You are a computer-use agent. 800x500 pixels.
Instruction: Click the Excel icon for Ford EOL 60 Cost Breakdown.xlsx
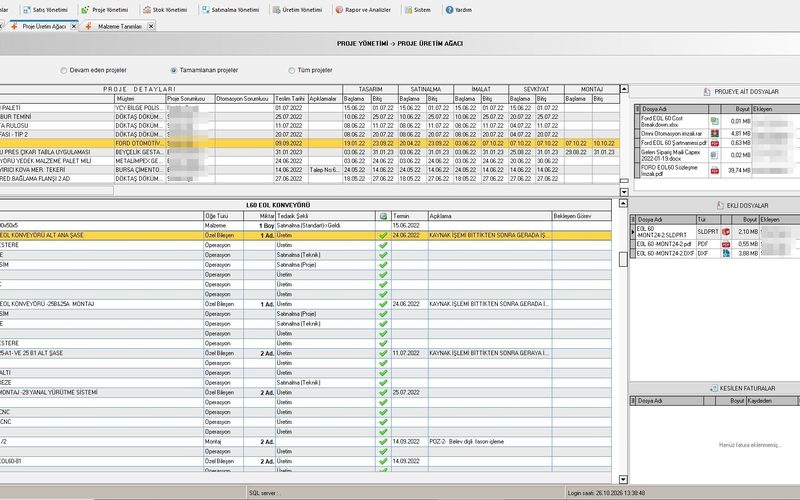(714, 121)
